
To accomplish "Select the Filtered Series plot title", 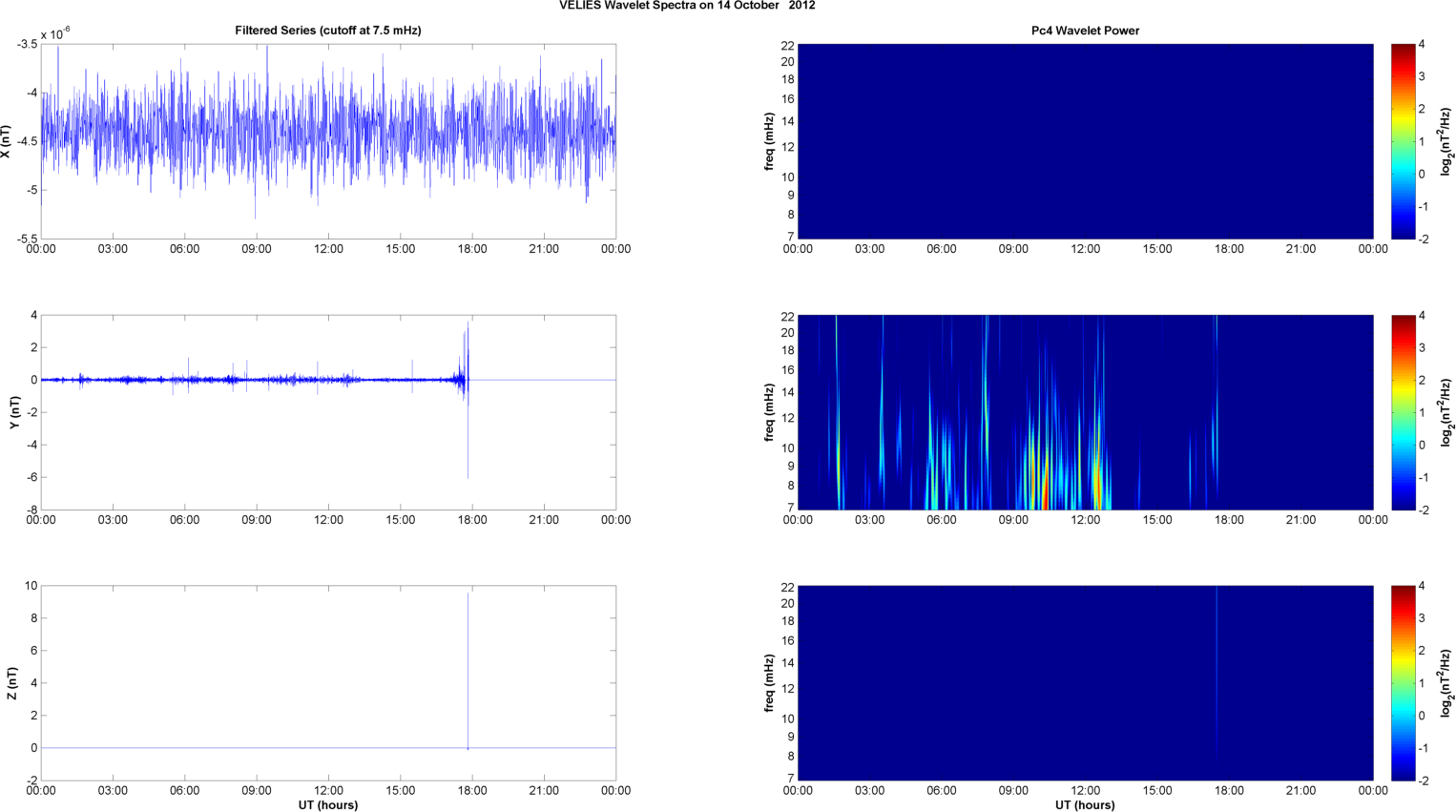I will tap(327, 31).
